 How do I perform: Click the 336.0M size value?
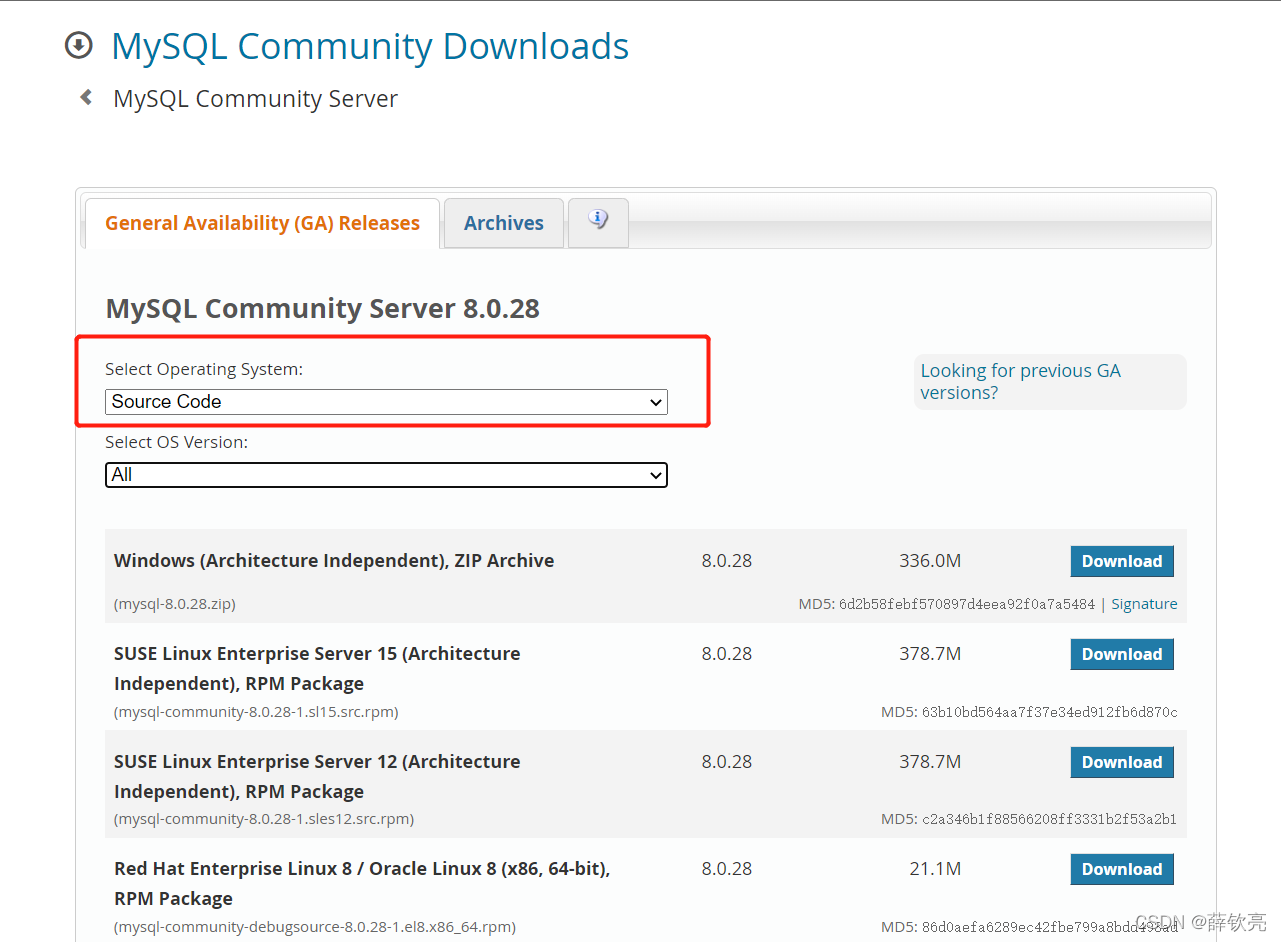[930, 561]
